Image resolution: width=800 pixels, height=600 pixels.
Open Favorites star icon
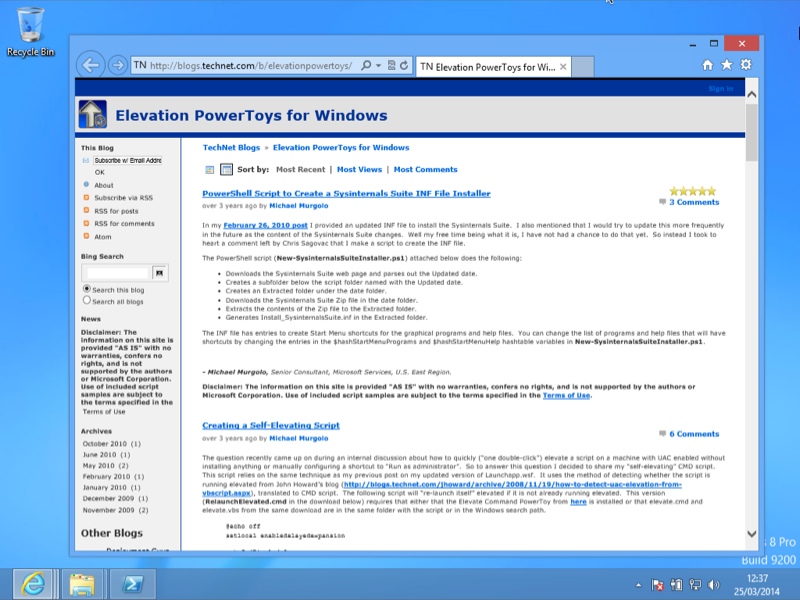coord(727,65)
